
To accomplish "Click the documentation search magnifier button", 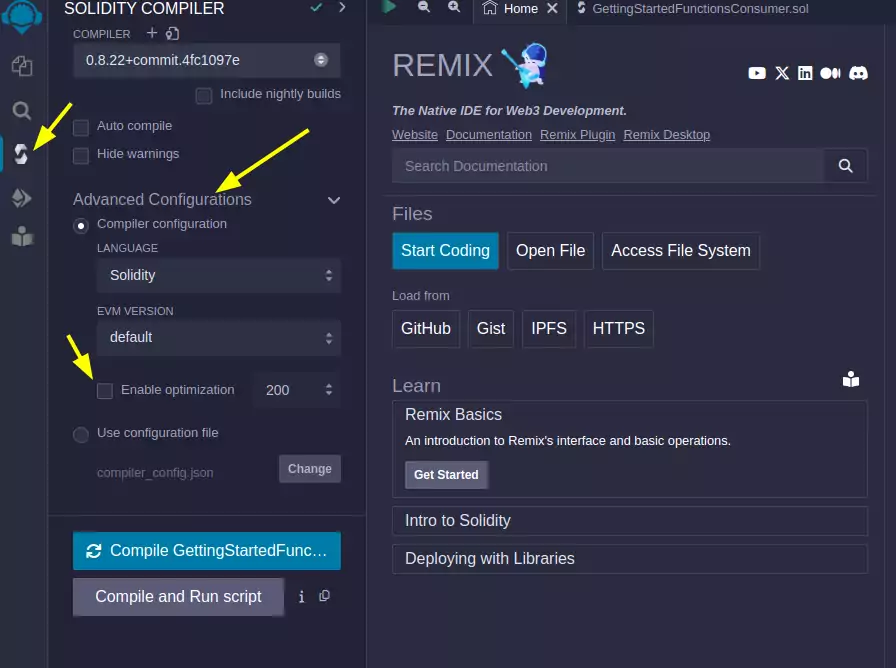I will pyautogui.click(x=846, y=166).
